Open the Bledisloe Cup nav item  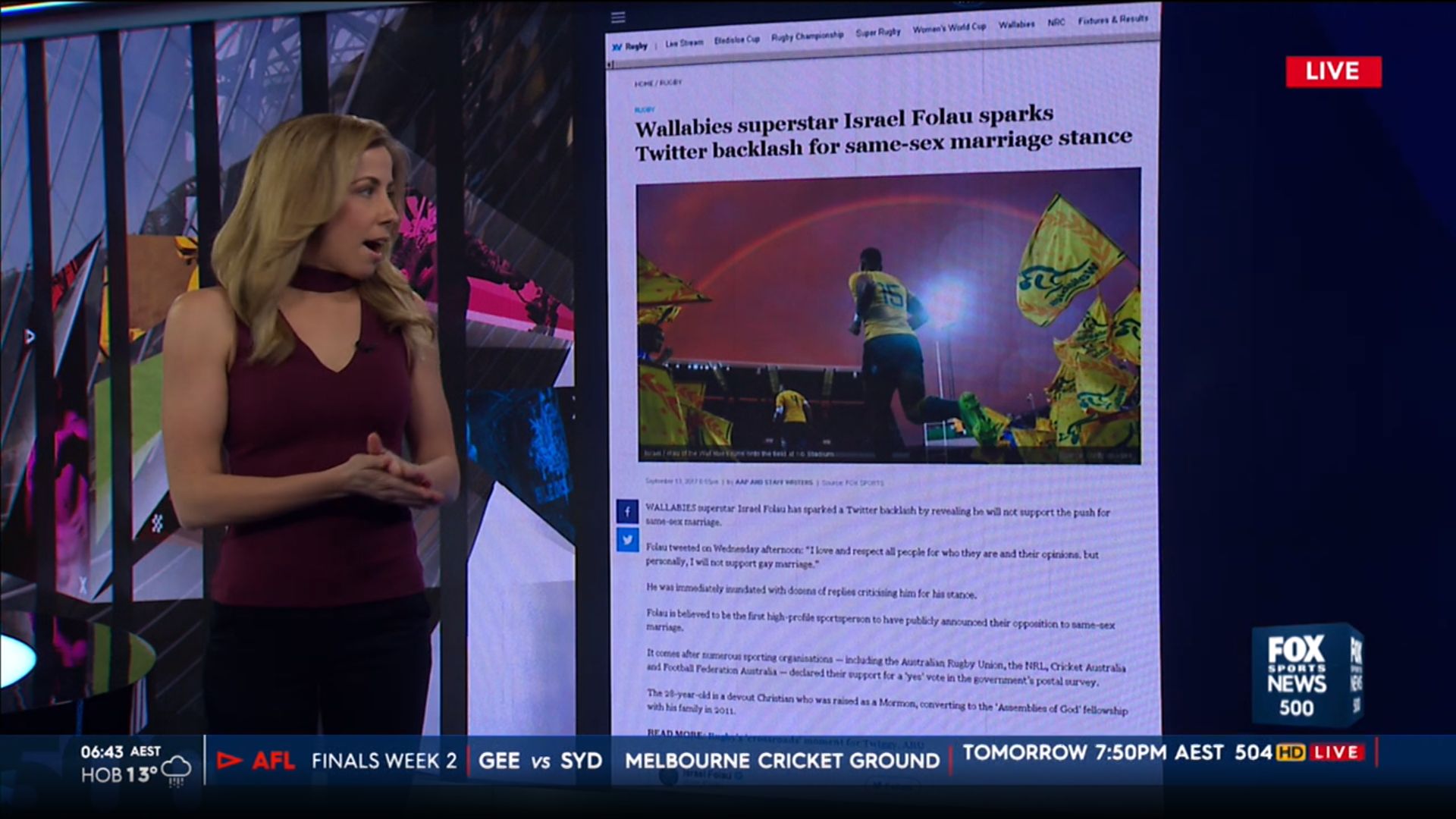click(x=736, y=39)
